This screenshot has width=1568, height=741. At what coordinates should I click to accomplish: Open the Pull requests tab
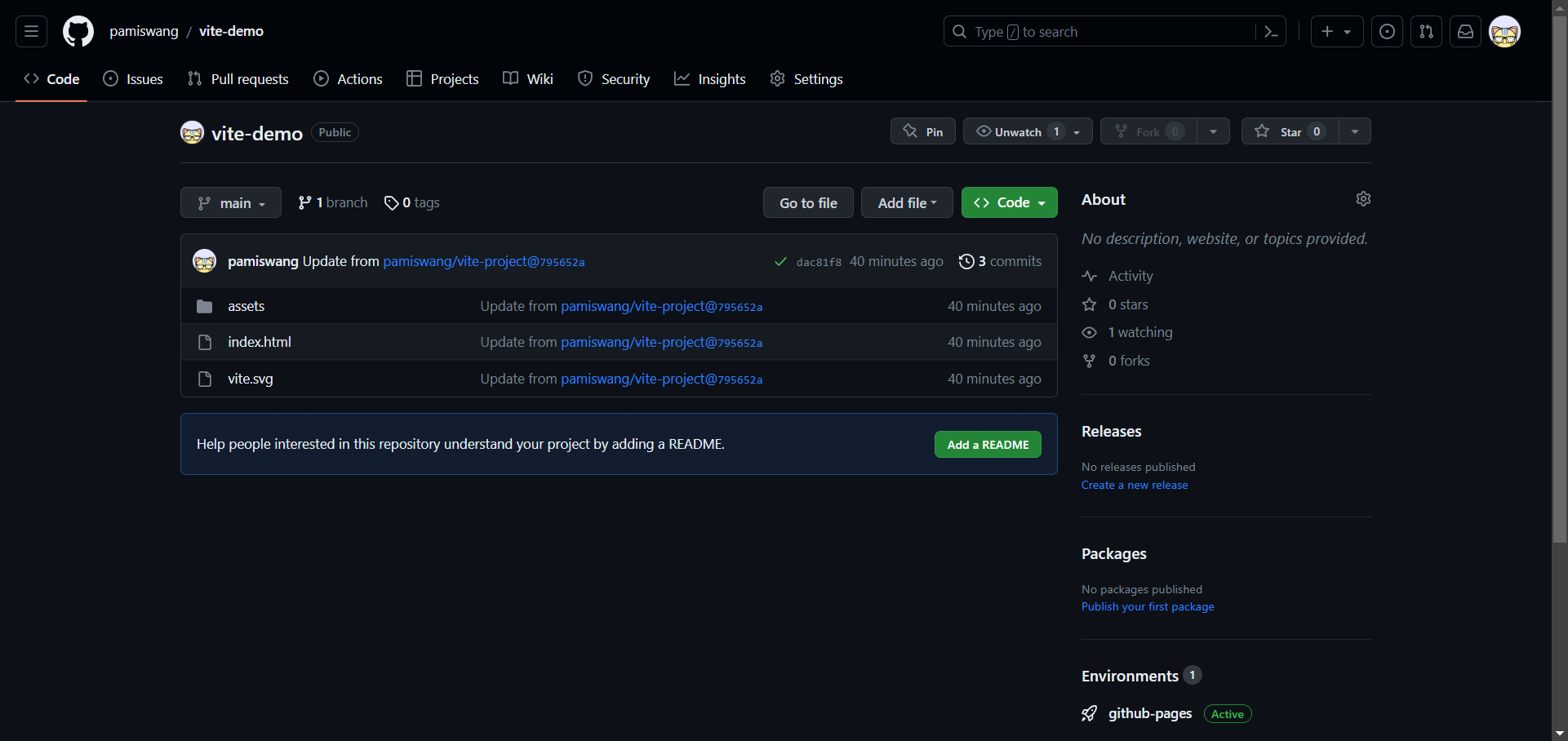(238, 79)
